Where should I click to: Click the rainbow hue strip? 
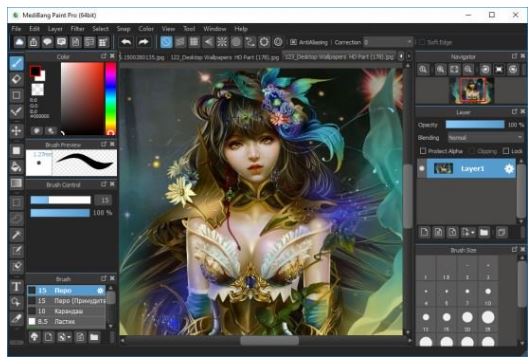[110, 99]
